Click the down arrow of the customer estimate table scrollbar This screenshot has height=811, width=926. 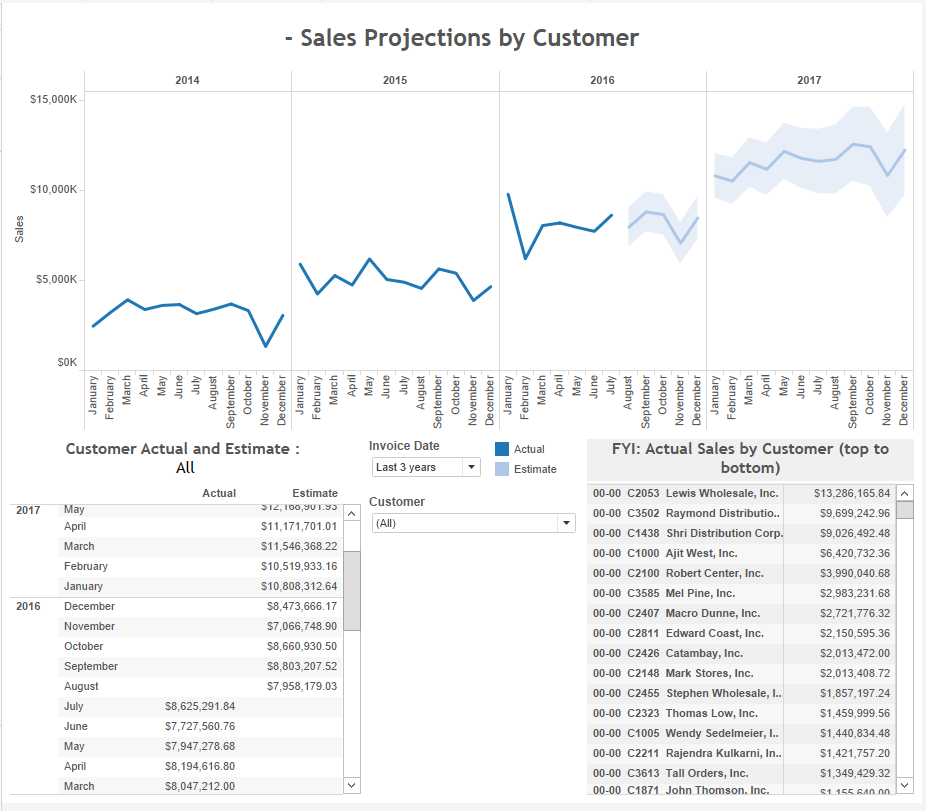[x=351, y=785]
